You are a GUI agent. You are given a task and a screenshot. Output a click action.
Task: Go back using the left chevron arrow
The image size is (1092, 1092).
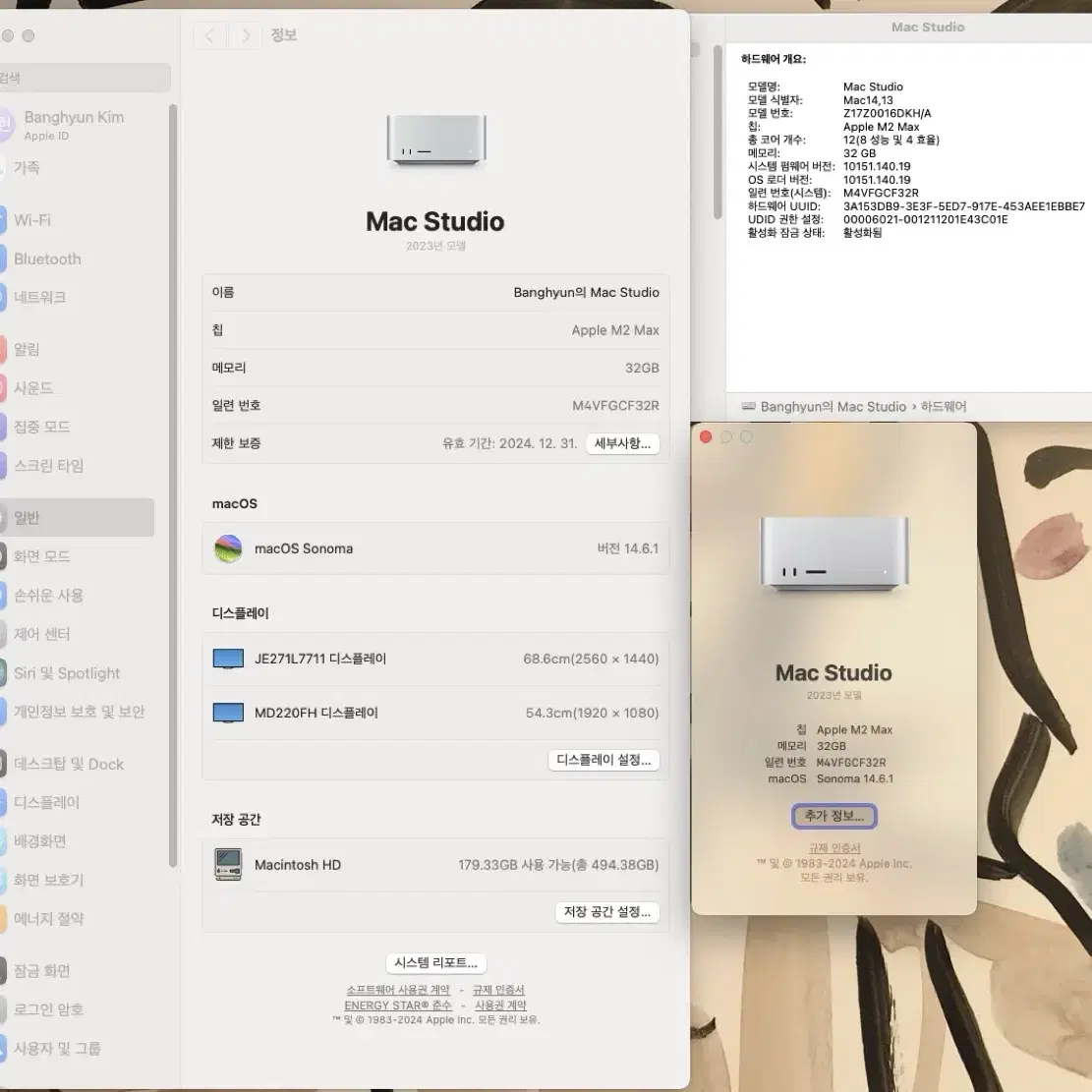click(209, 35)
